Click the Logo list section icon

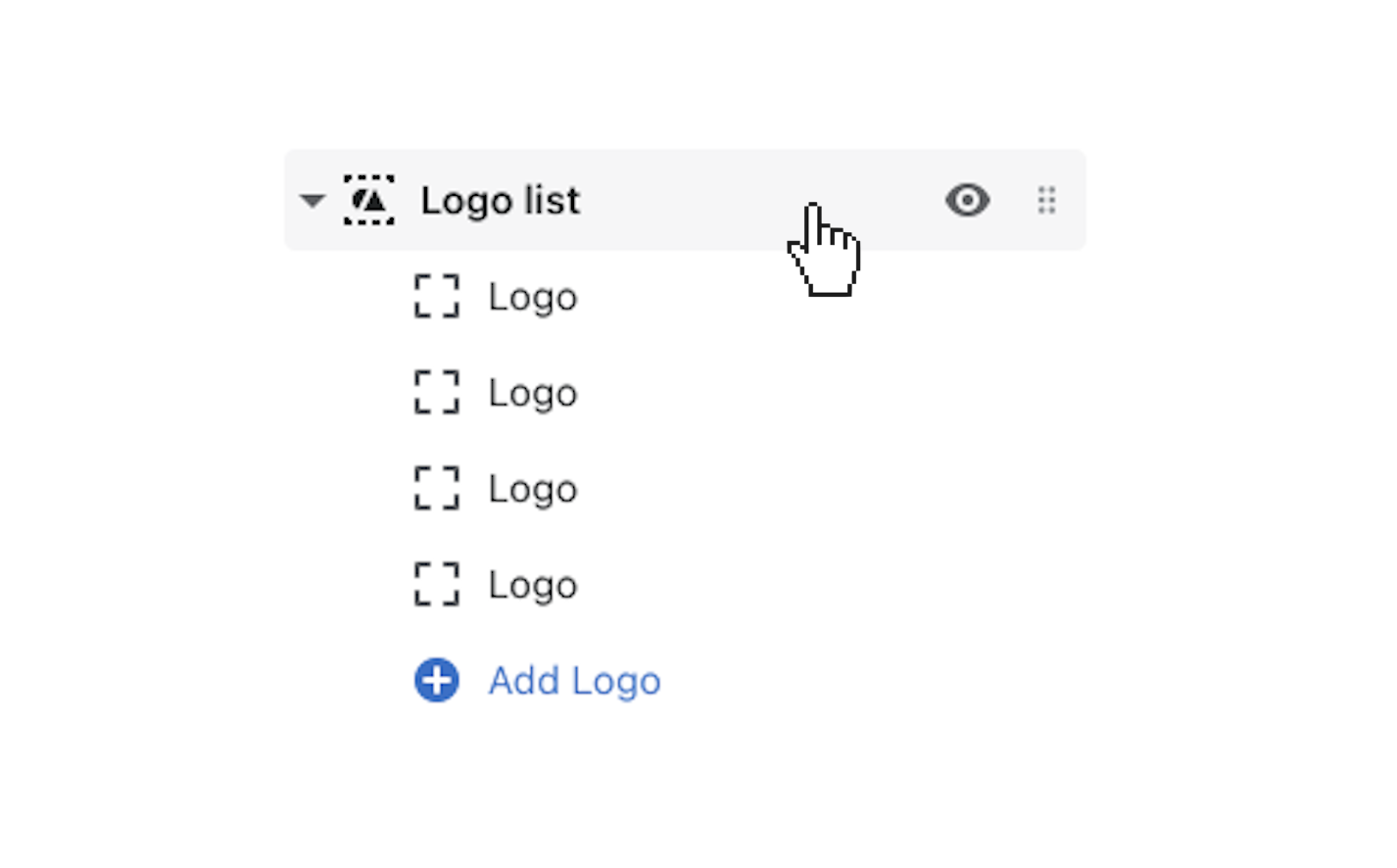(x=368, y=200)
